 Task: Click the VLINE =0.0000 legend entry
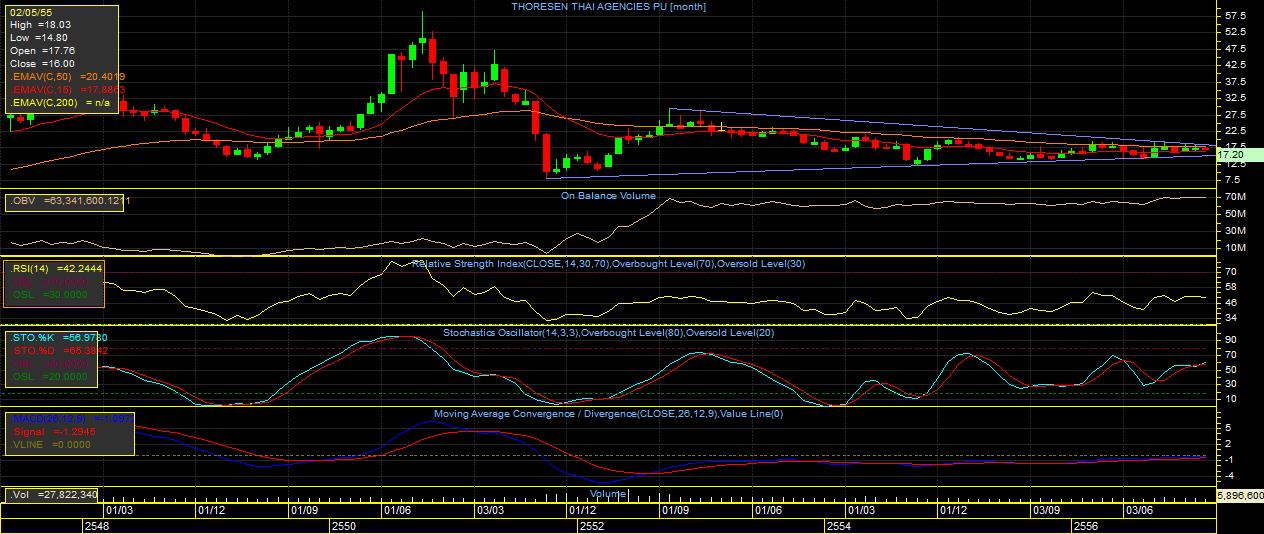coord(49,443)
